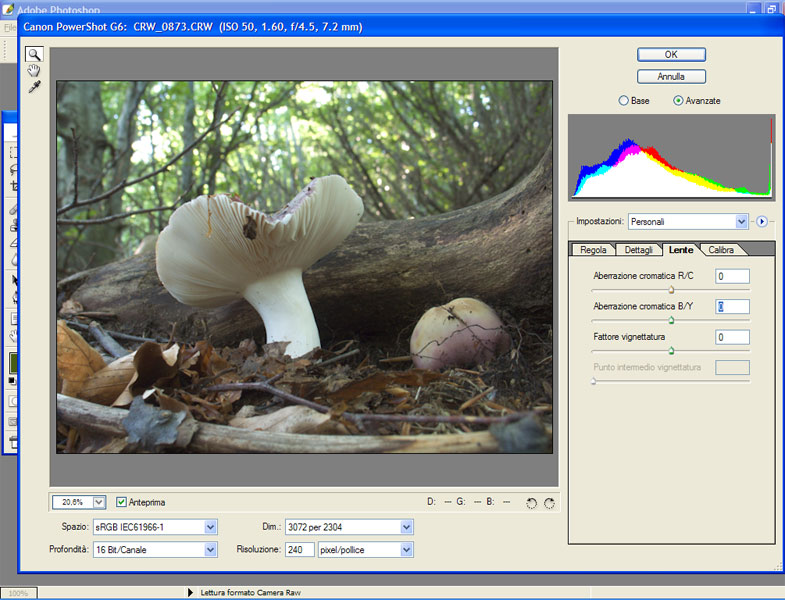Select the White Balance eyedropper tool
Image resolution: width=785 pixels, height=600 pixels.
(x=34, y=87)
